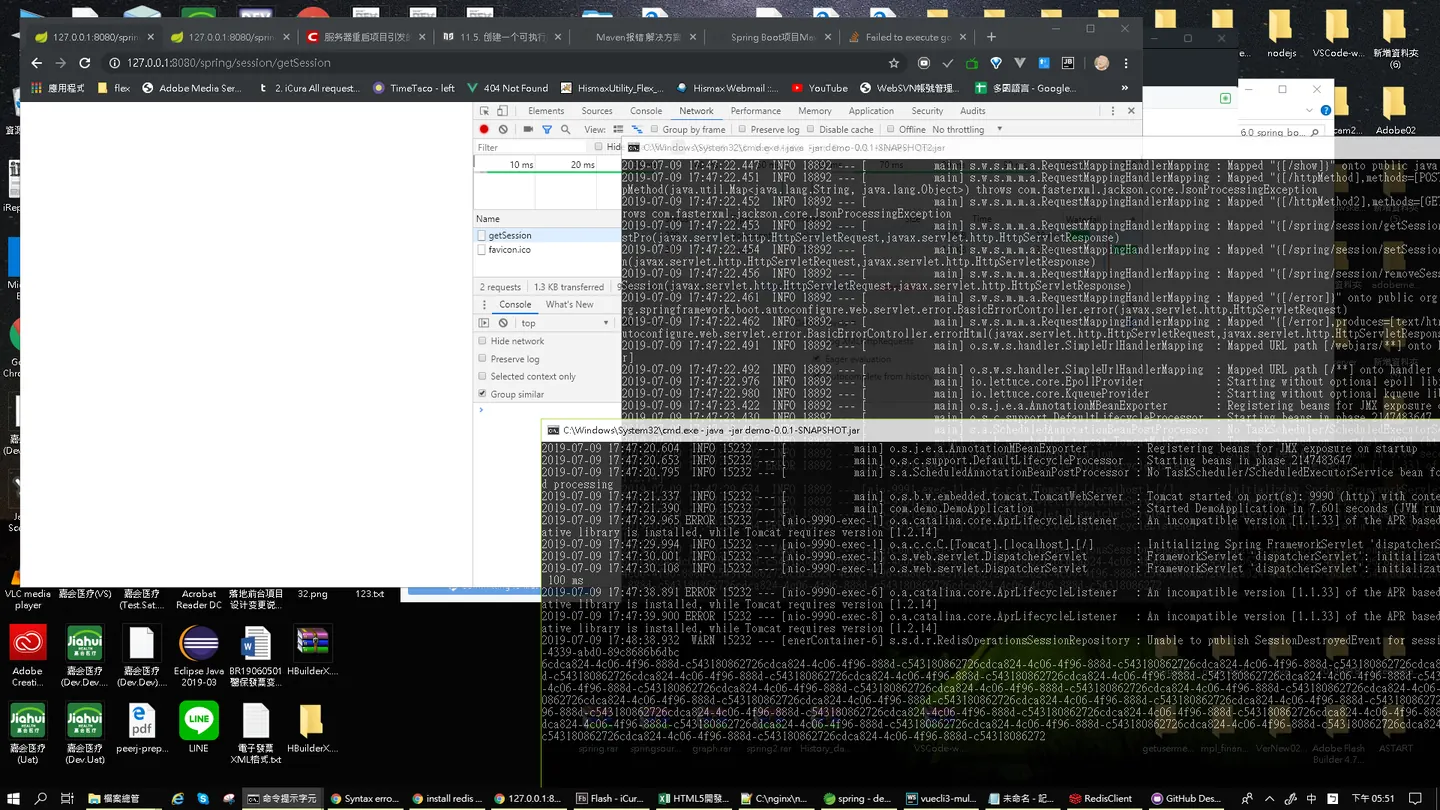
Task: Click the 10 ms timeline overview marker
Action: pyautogui.click(x=521, y=165)
